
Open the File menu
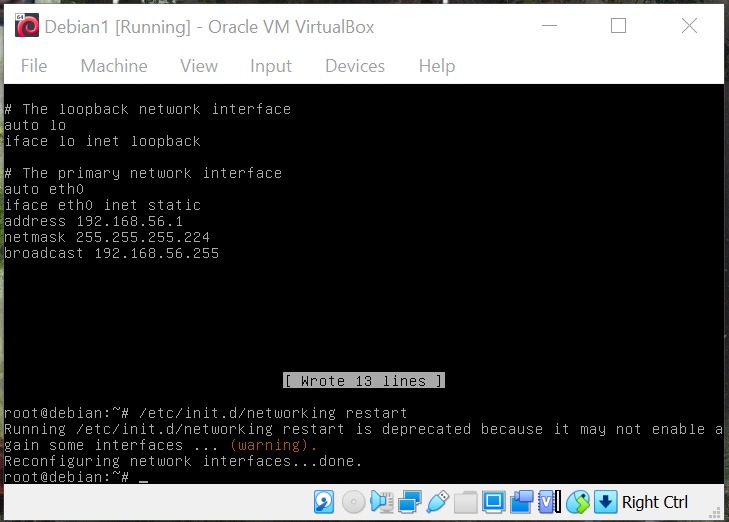[34, 66]
